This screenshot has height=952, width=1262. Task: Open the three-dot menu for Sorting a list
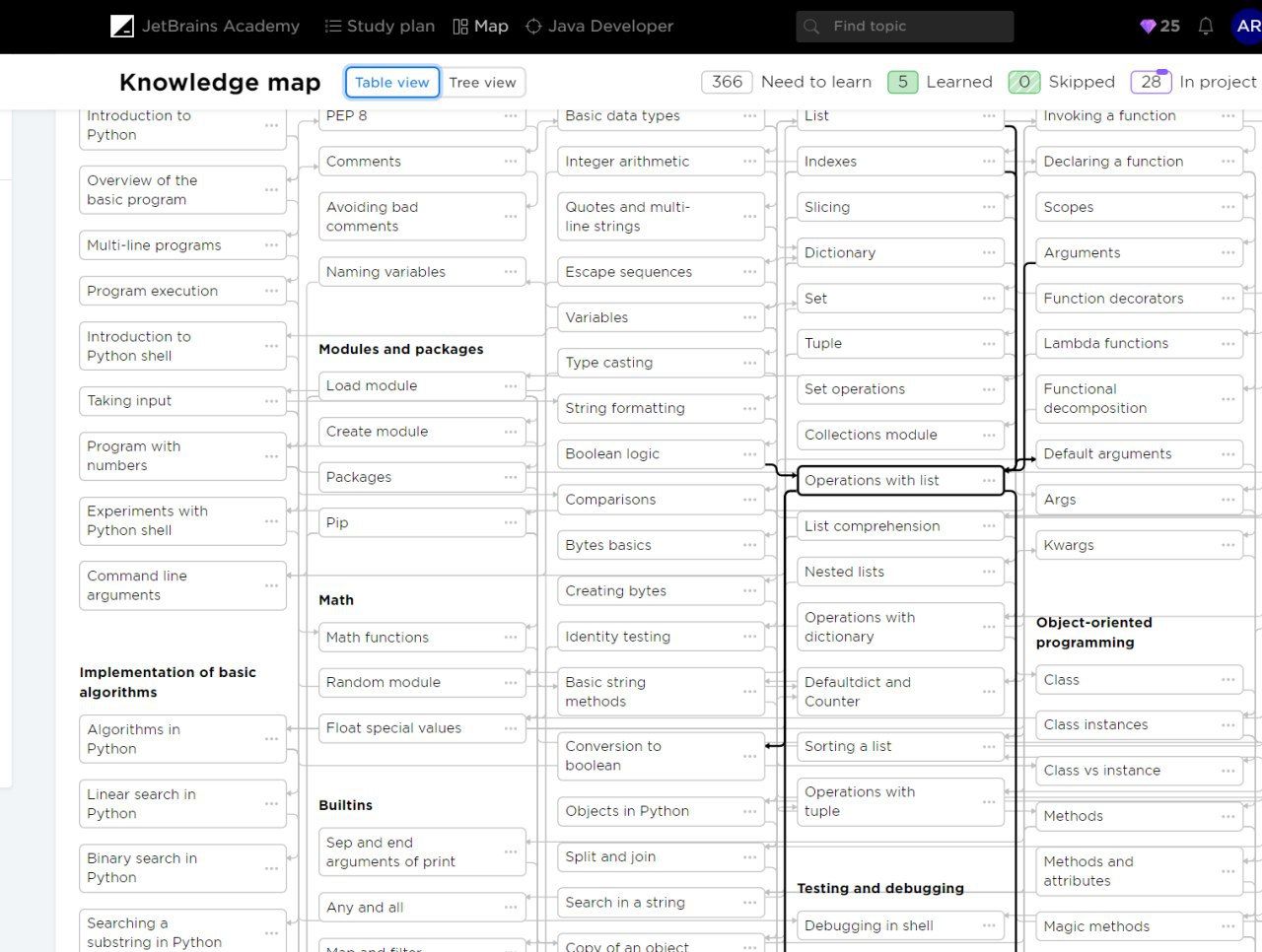coord(989,747)
